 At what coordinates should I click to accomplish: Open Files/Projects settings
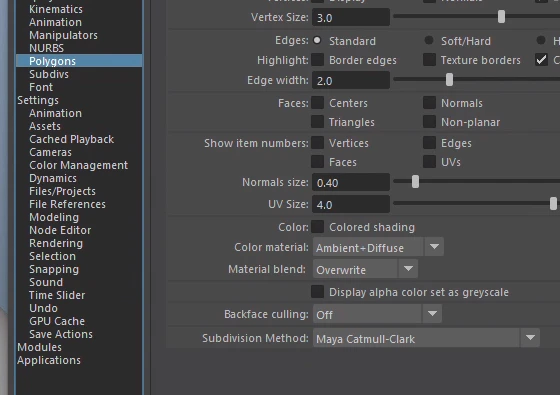pyautogui.click(x=62, y=191)
